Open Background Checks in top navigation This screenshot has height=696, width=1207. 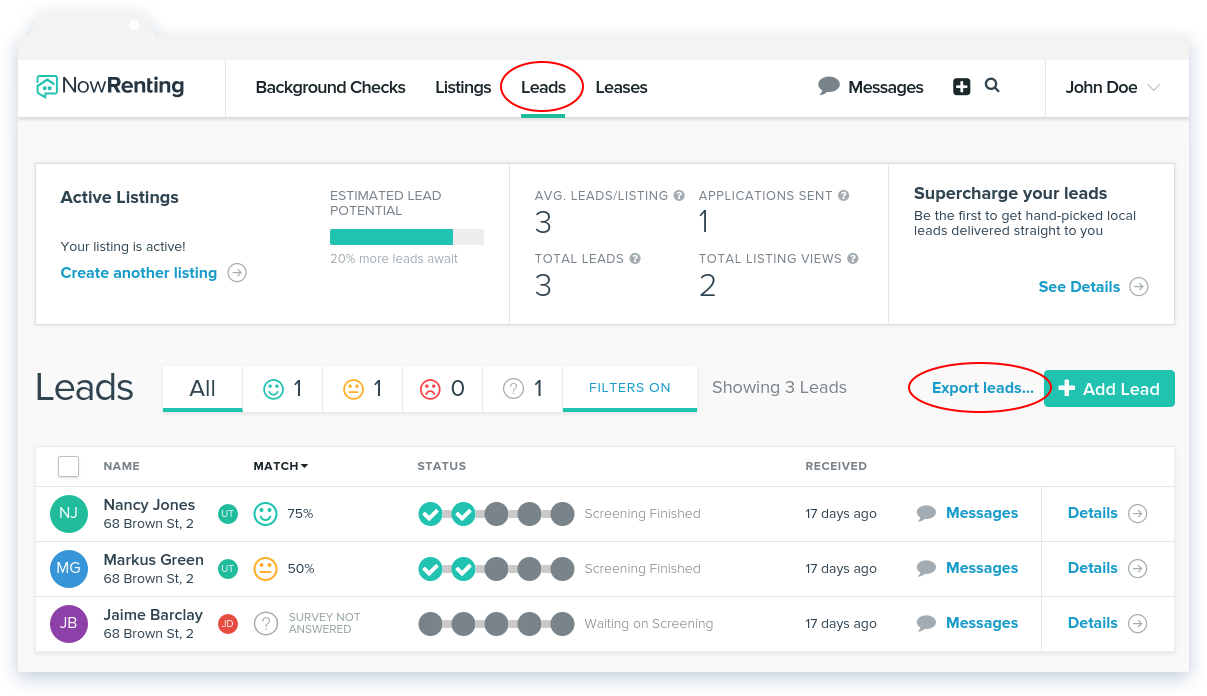click(331, 87)
